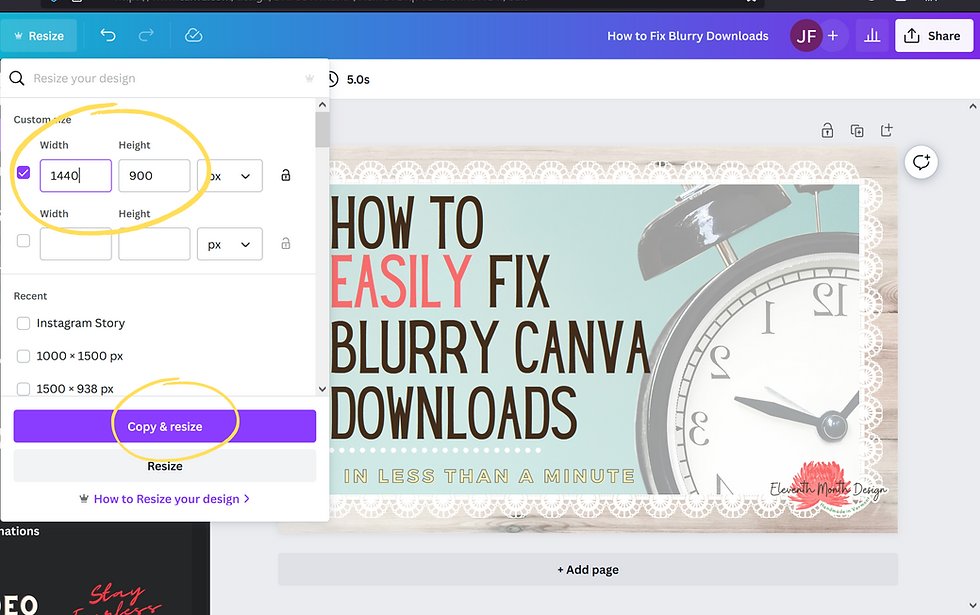Image resolution: width=980 pixels, height=615 pixels.
Task: Click the Copy & resize button
Action: point(165,425)
